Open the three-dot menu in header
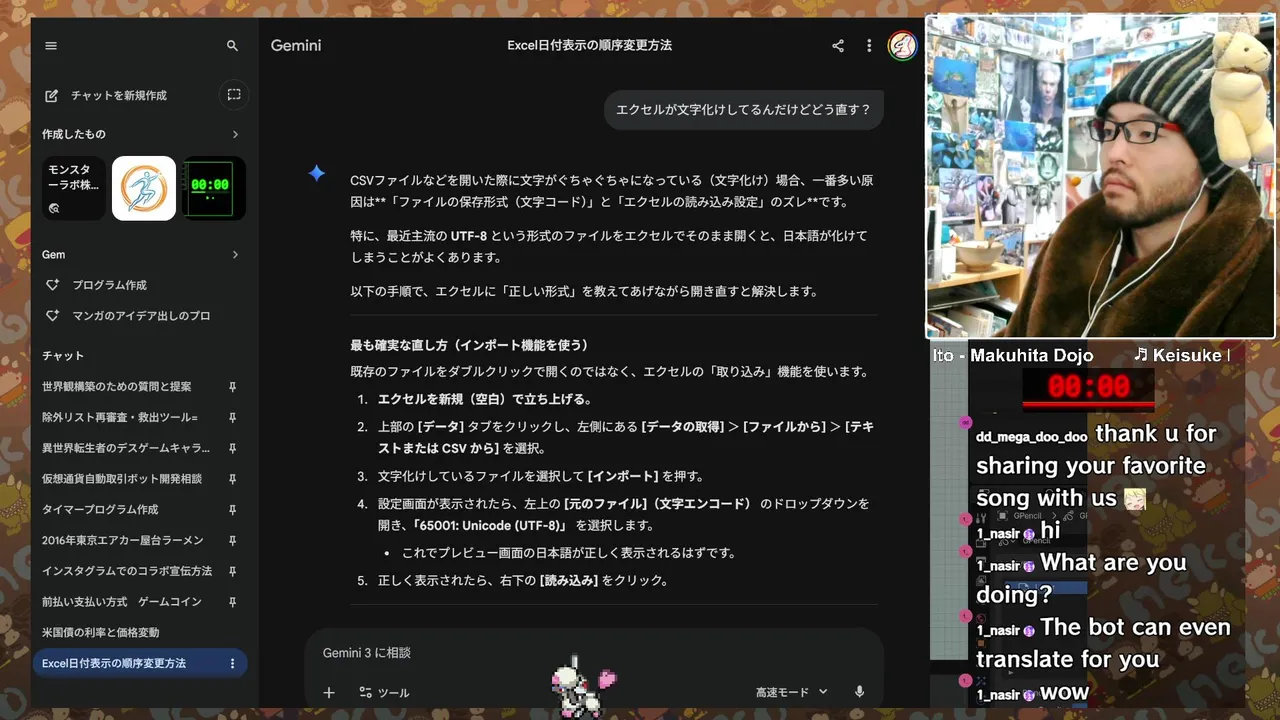This screenshot has height=720, width=1280. [x=869, y=46]
